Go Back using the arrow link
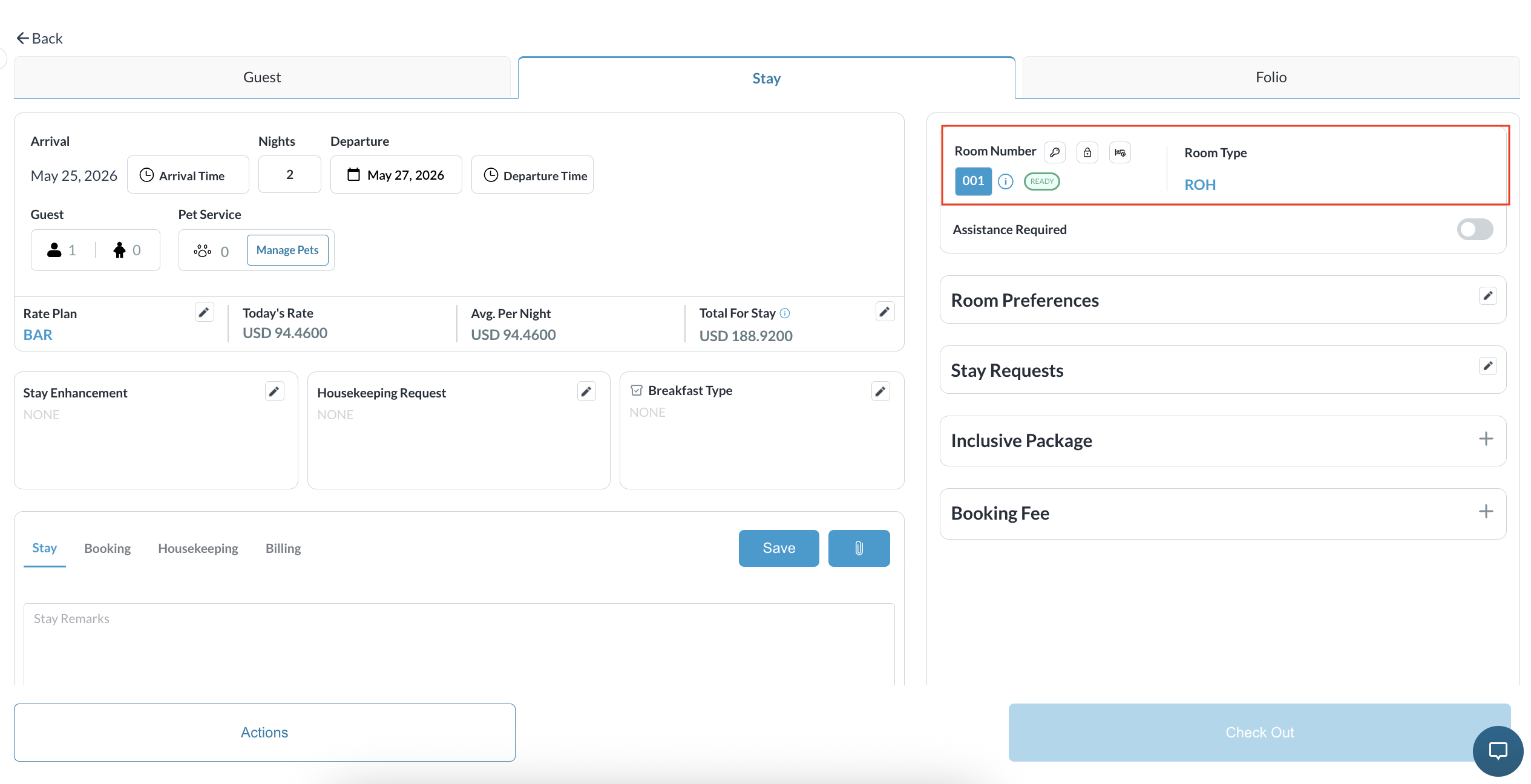 (39, 39)
